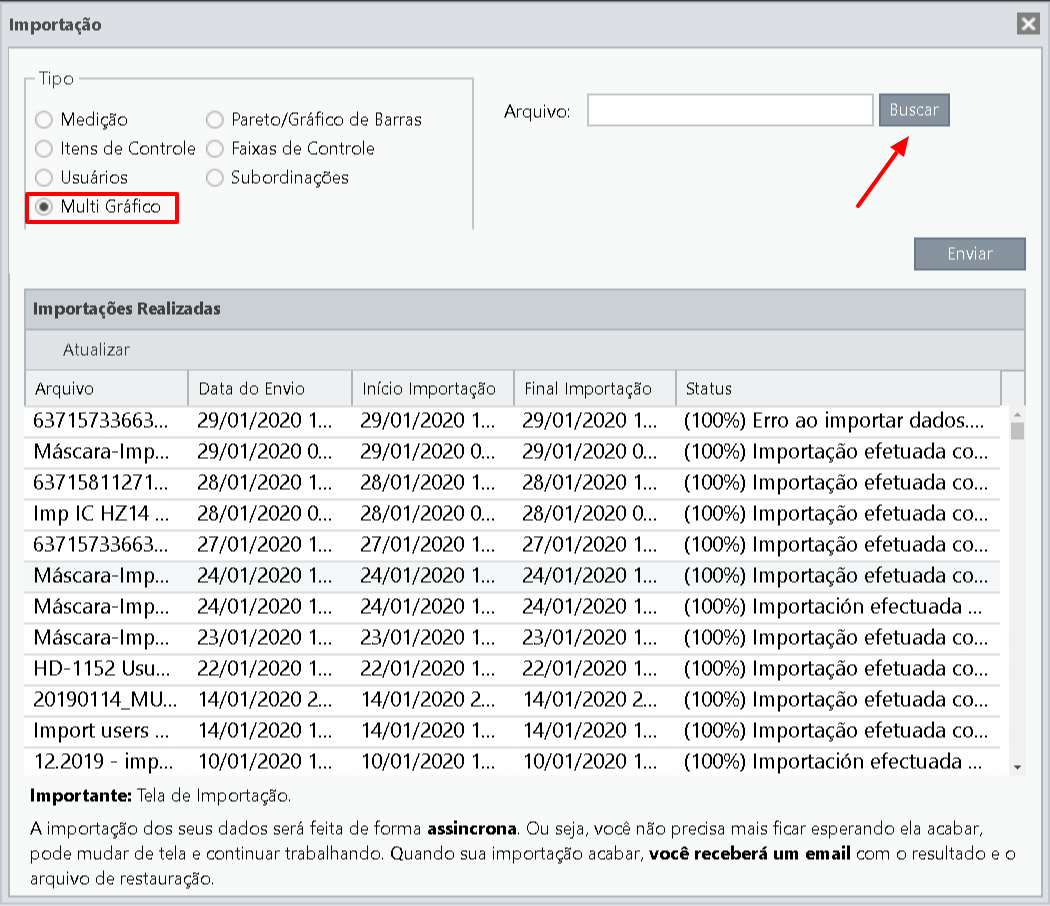Click the scroll up arrow in imports list
This screenshot has width=1050, height=906.
click(x=1017, y=415)
